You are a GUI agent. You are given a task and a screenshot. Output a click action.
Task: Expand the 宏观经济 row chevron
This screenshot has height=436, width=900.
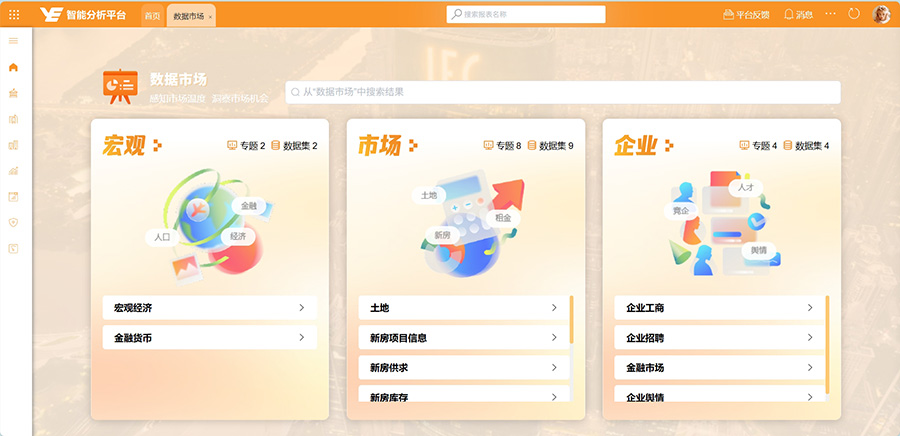point(302,308)
